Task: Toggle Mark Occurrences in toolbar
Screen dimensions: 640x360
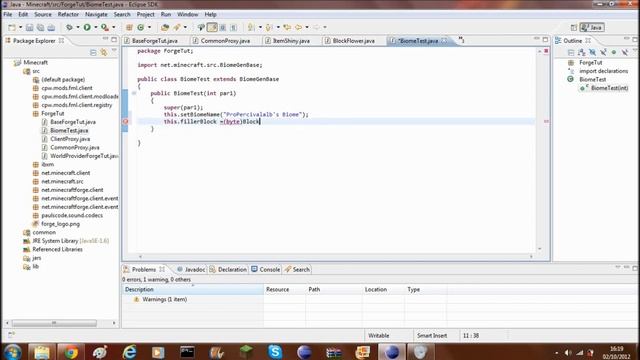Action: 212,27
